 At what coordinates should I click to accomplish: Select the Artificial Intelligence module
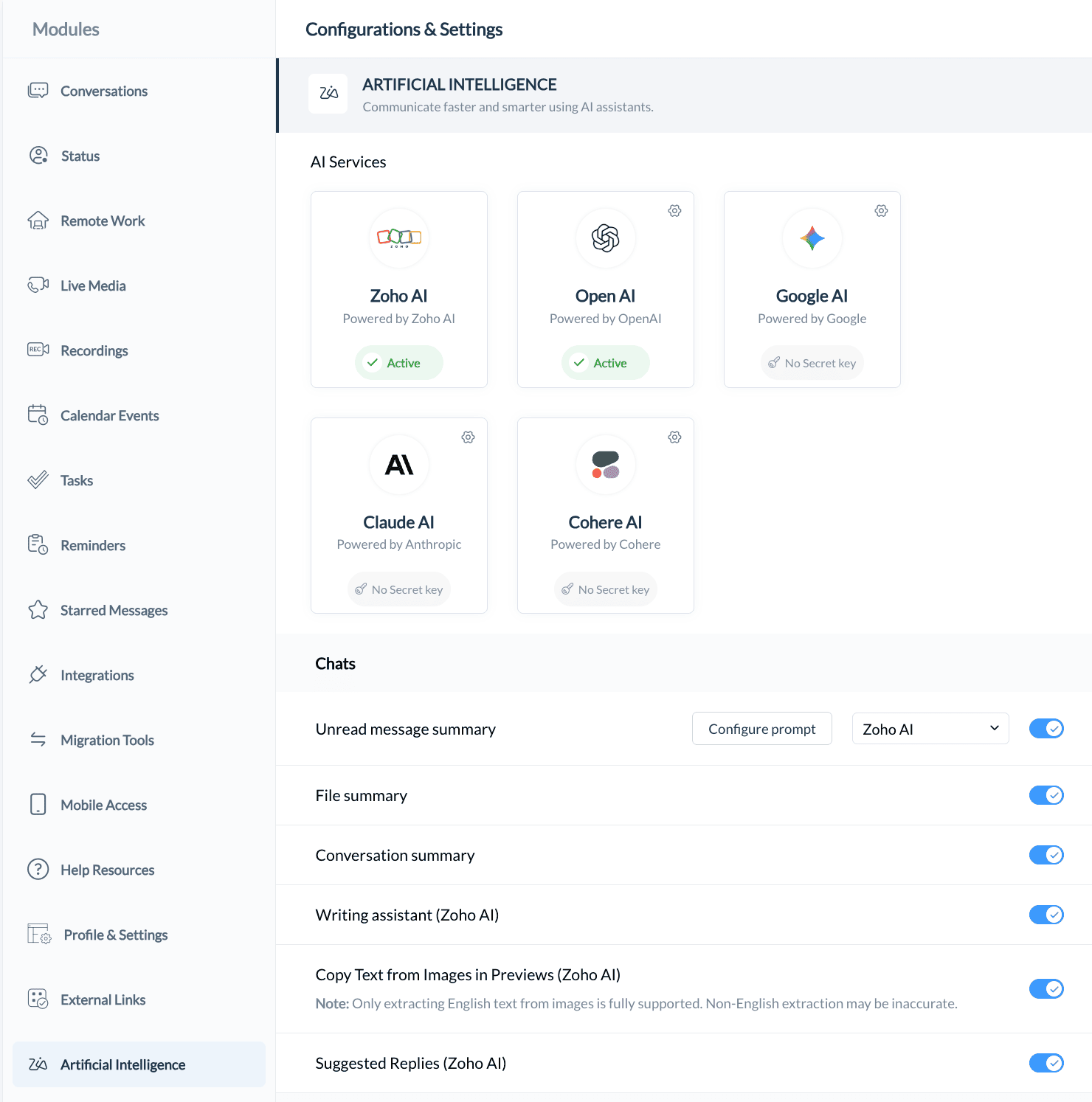click(x=139, y=1064)
